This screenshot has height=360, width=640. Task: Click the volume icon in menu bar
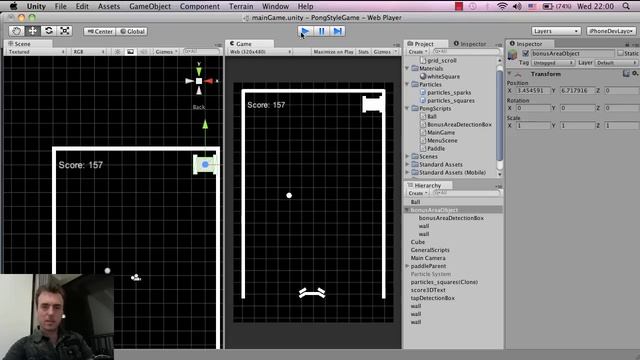[517, 6]
